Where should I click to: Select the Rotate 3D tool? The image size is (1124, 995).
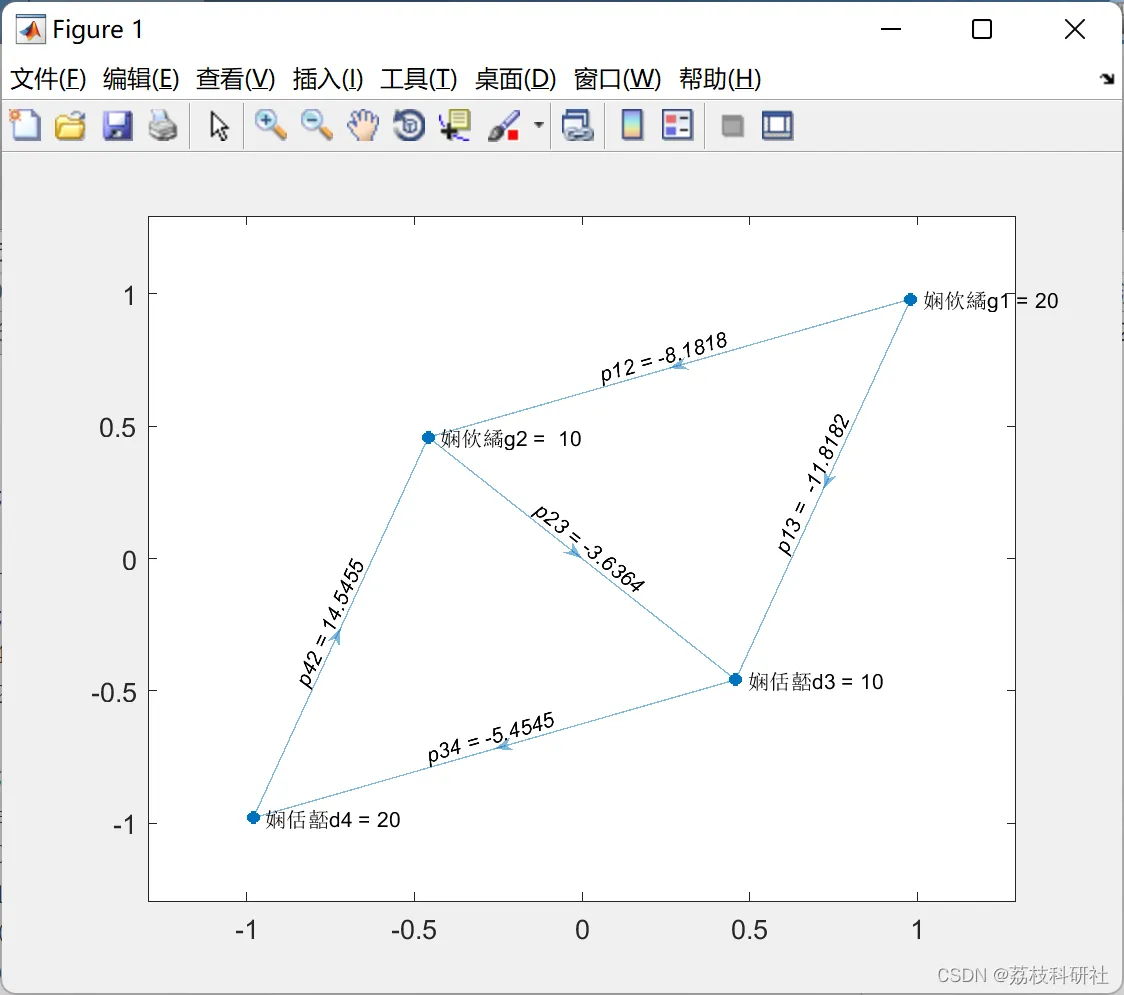(409, 125)
